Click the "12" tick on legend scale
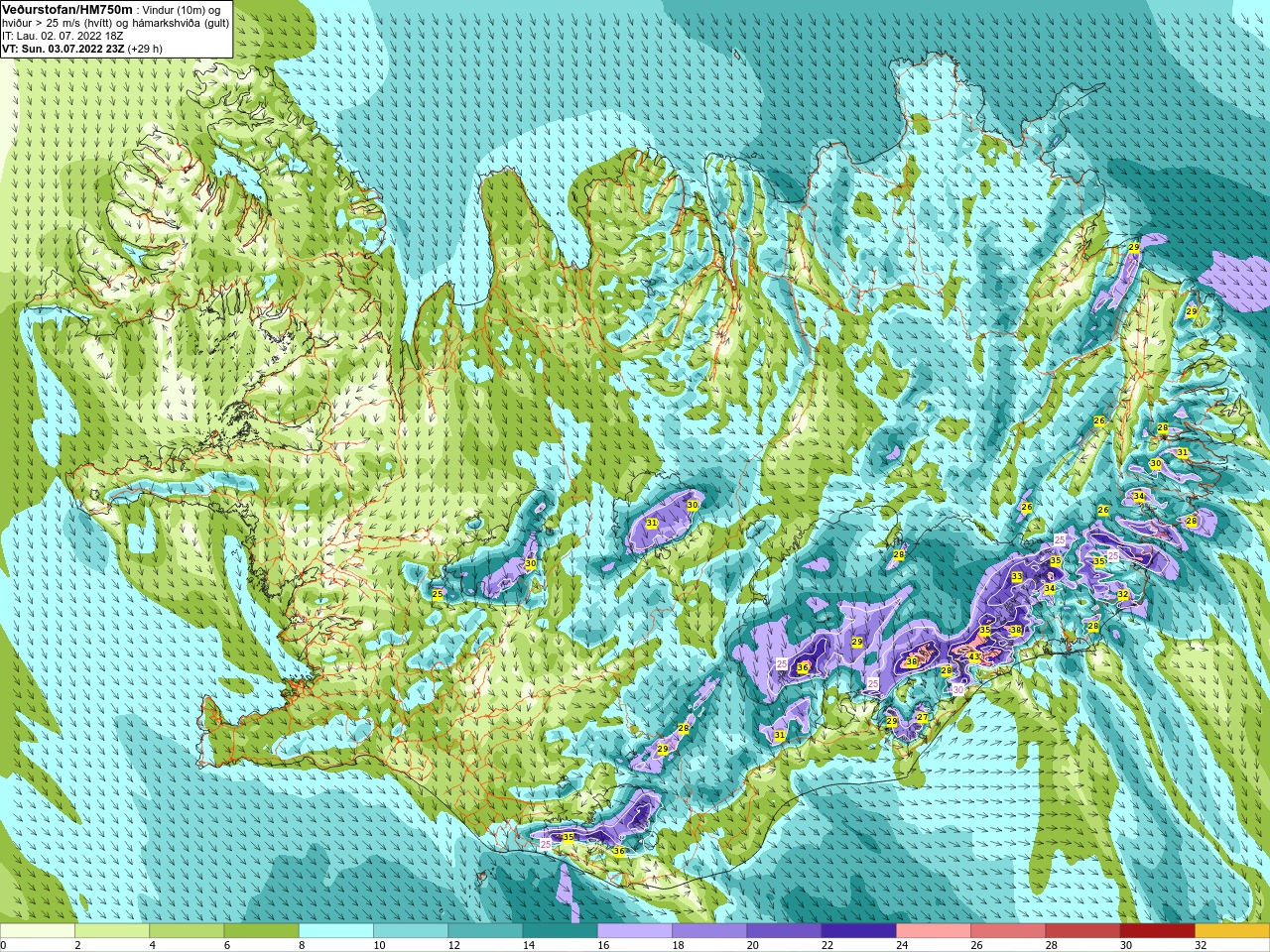 click(x=454, y=945)
